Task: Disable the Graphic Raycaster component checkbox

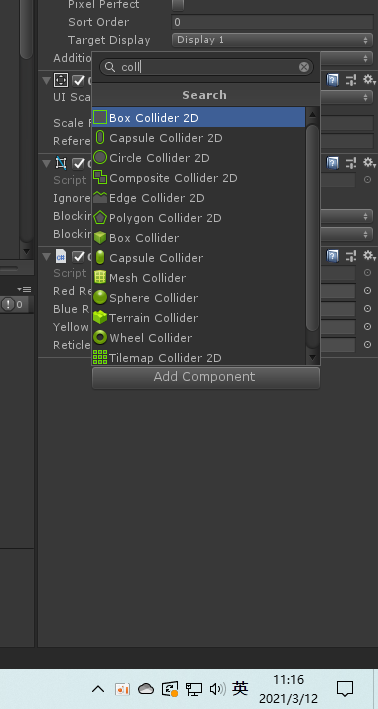Action: pyautogui.click(x=79, y=163)
